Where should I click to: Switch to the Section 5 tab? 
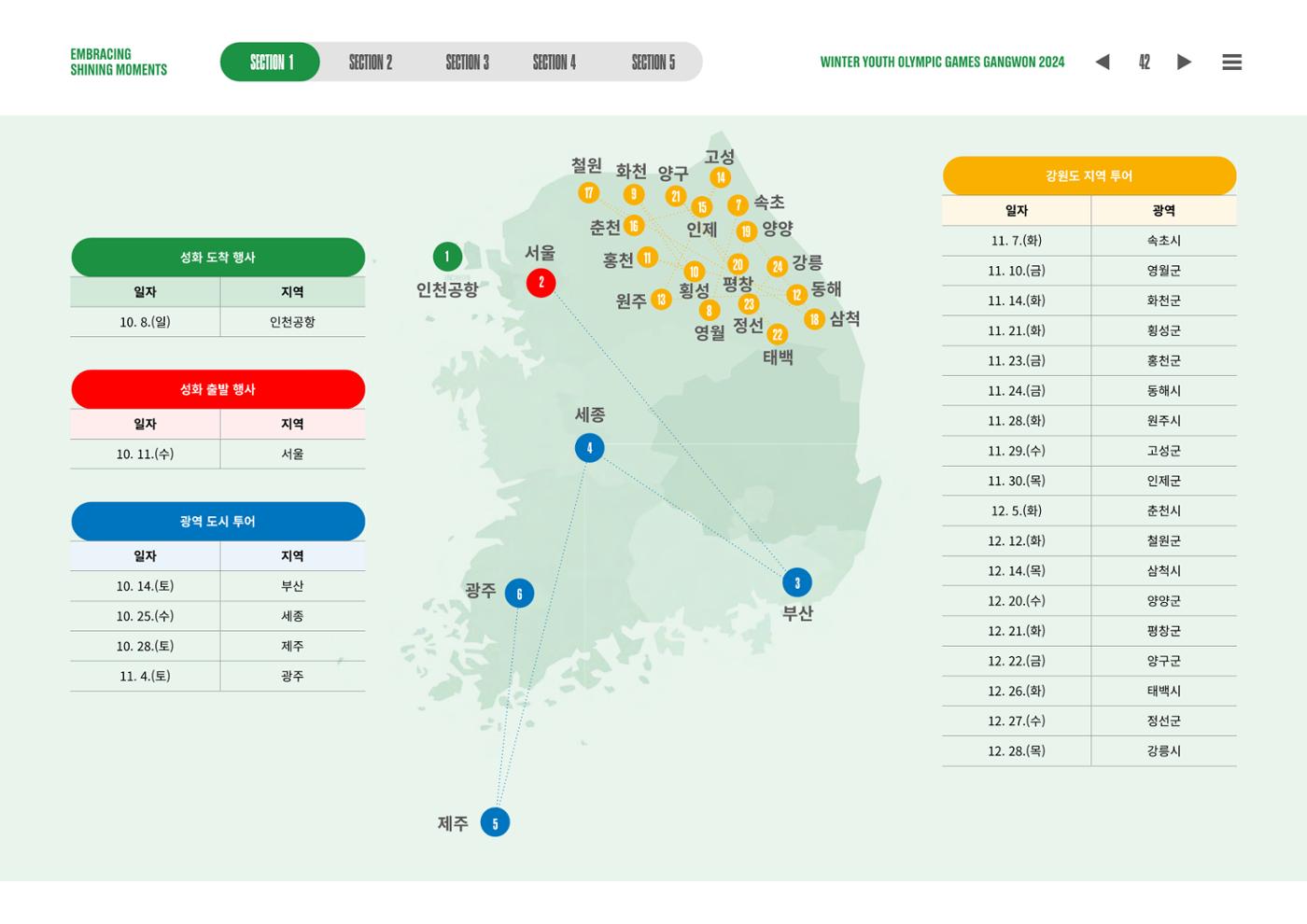(x=653, y=62)
